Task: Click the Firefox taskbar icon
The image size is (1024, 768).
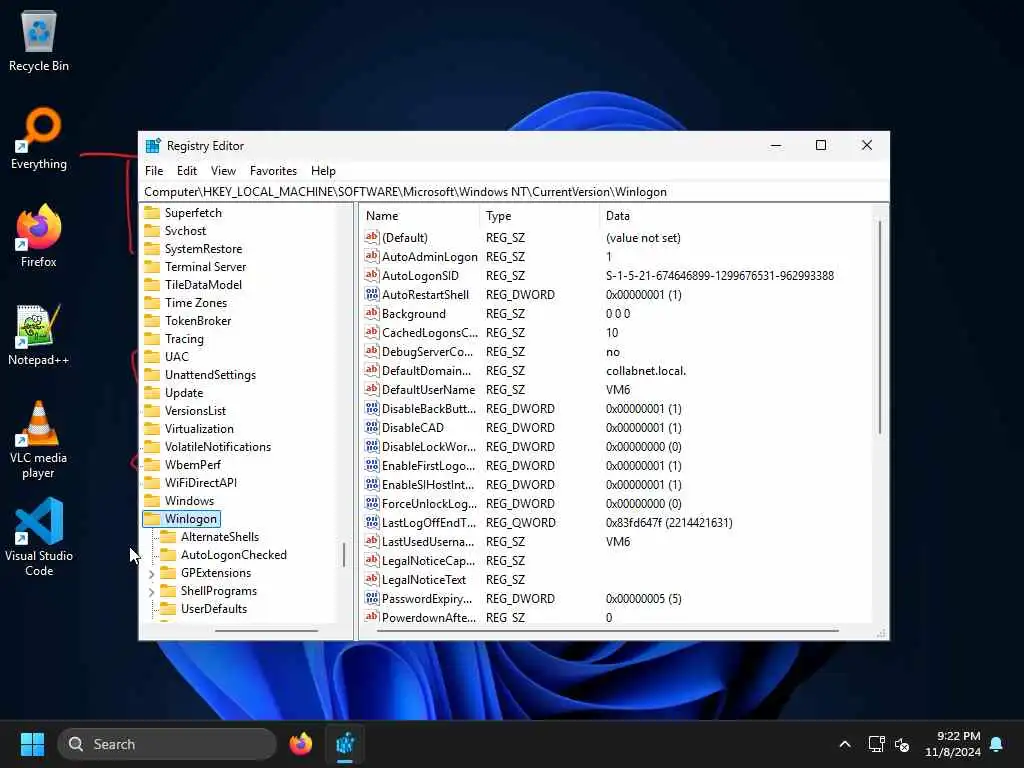Action: coord(300,744)
